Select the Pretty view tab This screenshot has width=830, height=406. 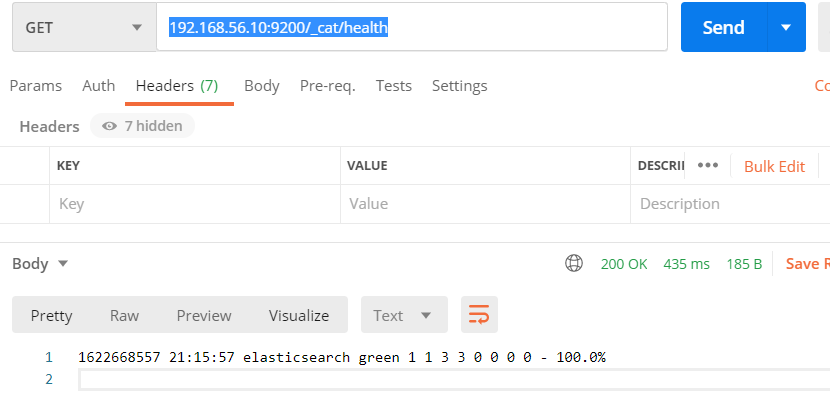[51, 315]
